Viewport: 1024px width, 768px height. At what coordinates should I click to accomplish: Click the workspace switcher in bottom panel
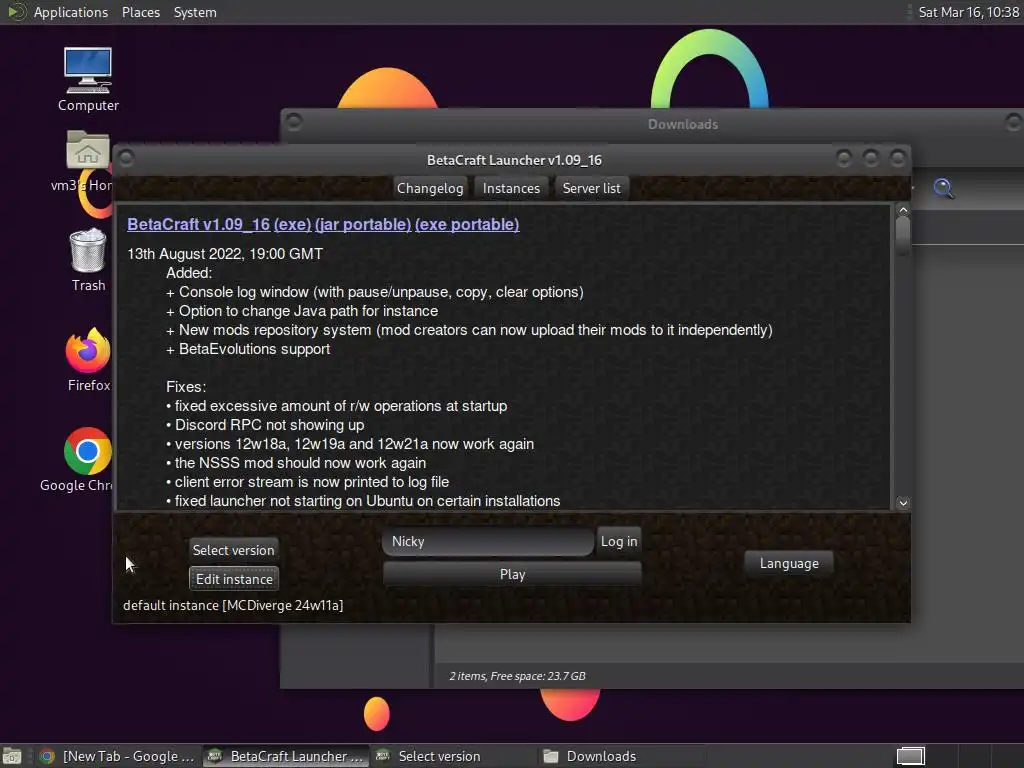(x=910, y=756)
